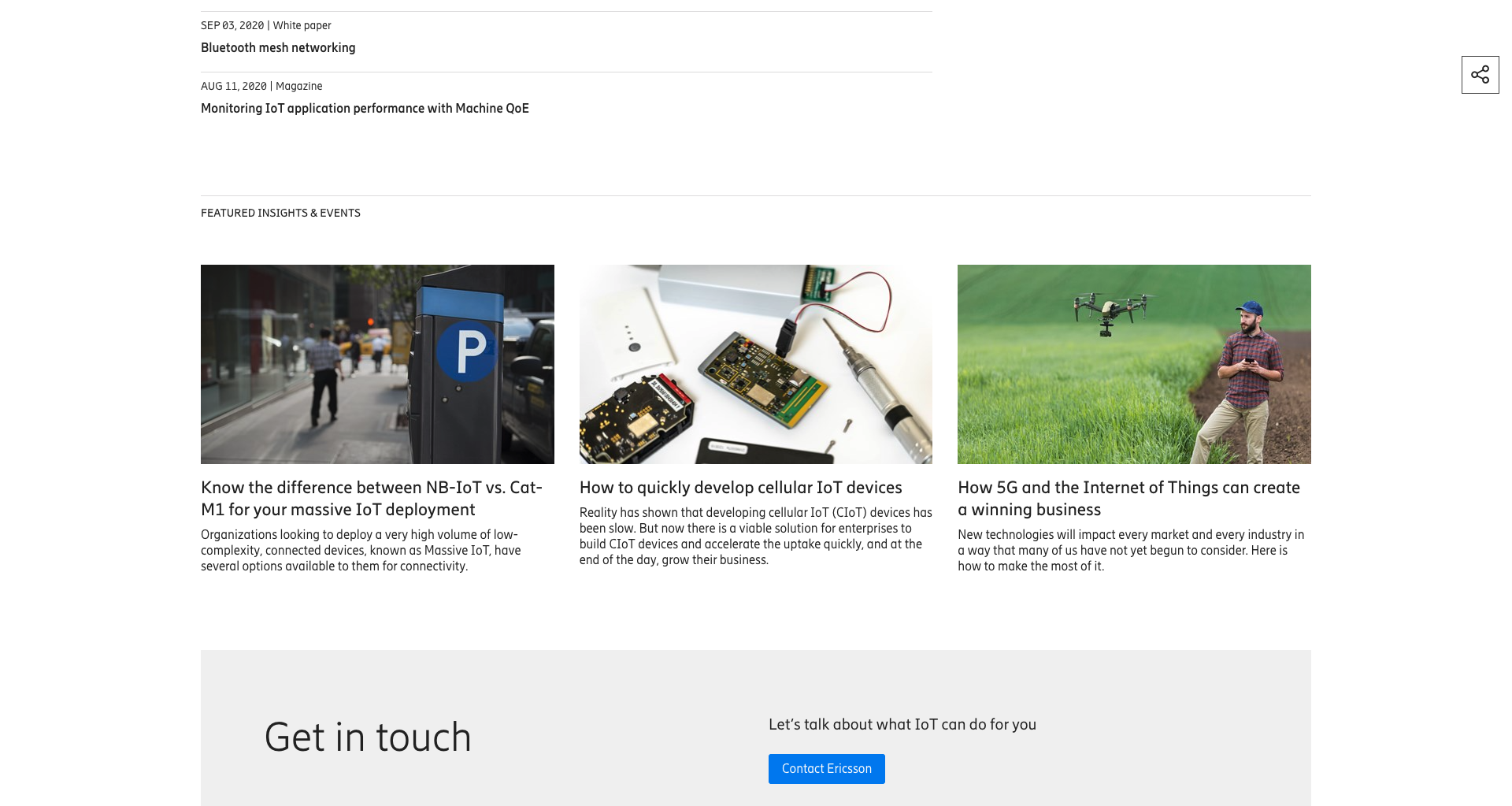Click 'Let's talk about what IoT can do' text
This screenshot has height=806, width=1512.
[902, 725]
